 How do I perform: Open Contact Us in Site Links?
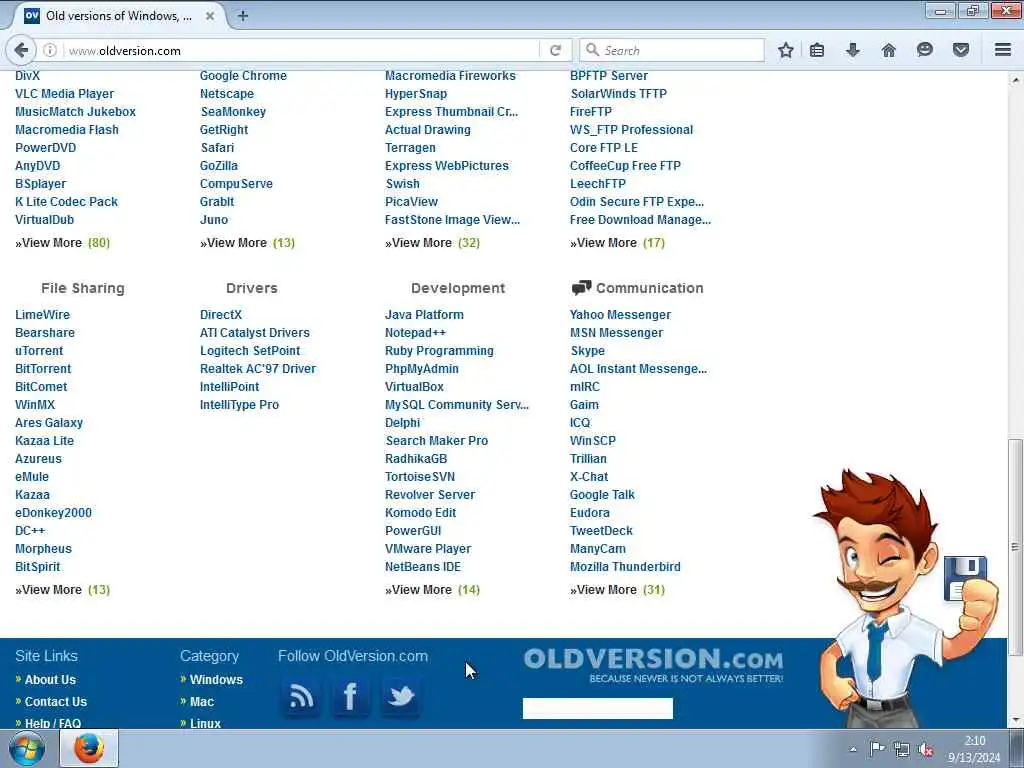pyautogui.click(x=56, y=701)
